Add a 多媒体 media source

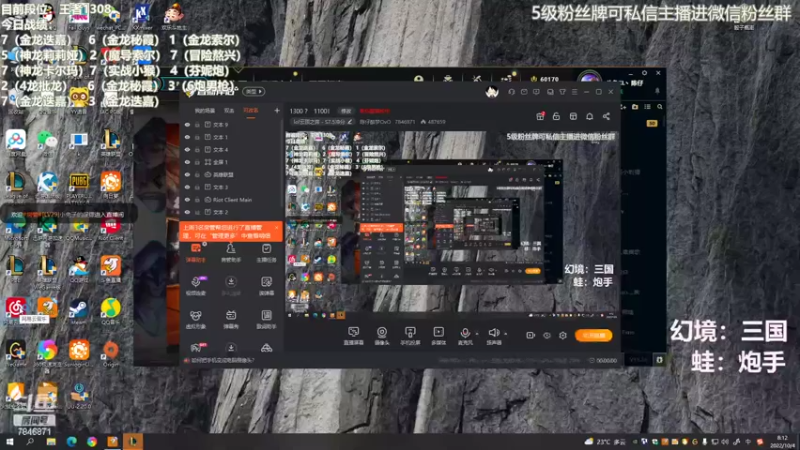tap(438, 336)
